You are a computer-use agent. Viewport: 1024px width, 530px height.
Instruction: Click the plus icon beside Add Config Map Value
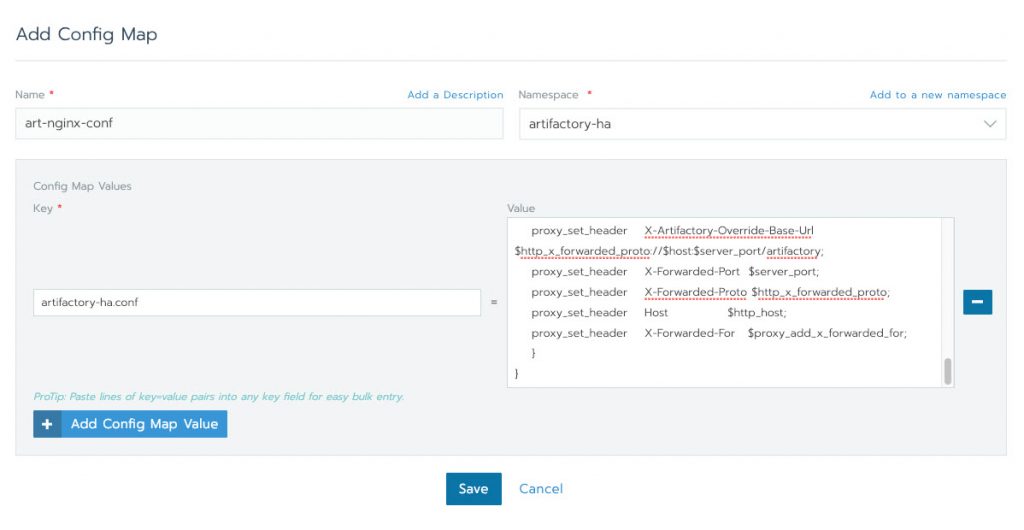coord(47,424)
